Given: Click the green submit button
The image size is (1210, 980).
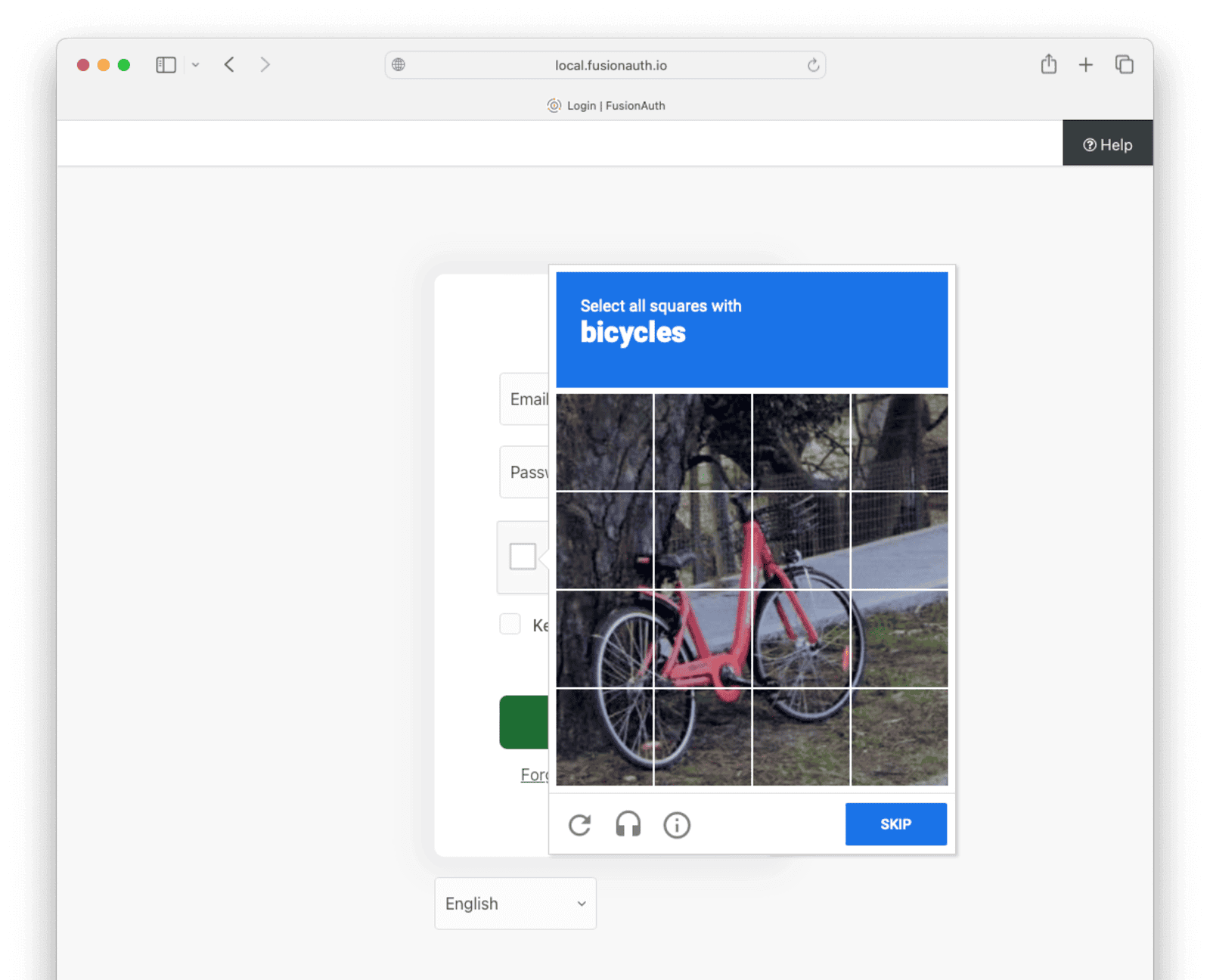Looking at the screenshot, I should 524,722.
